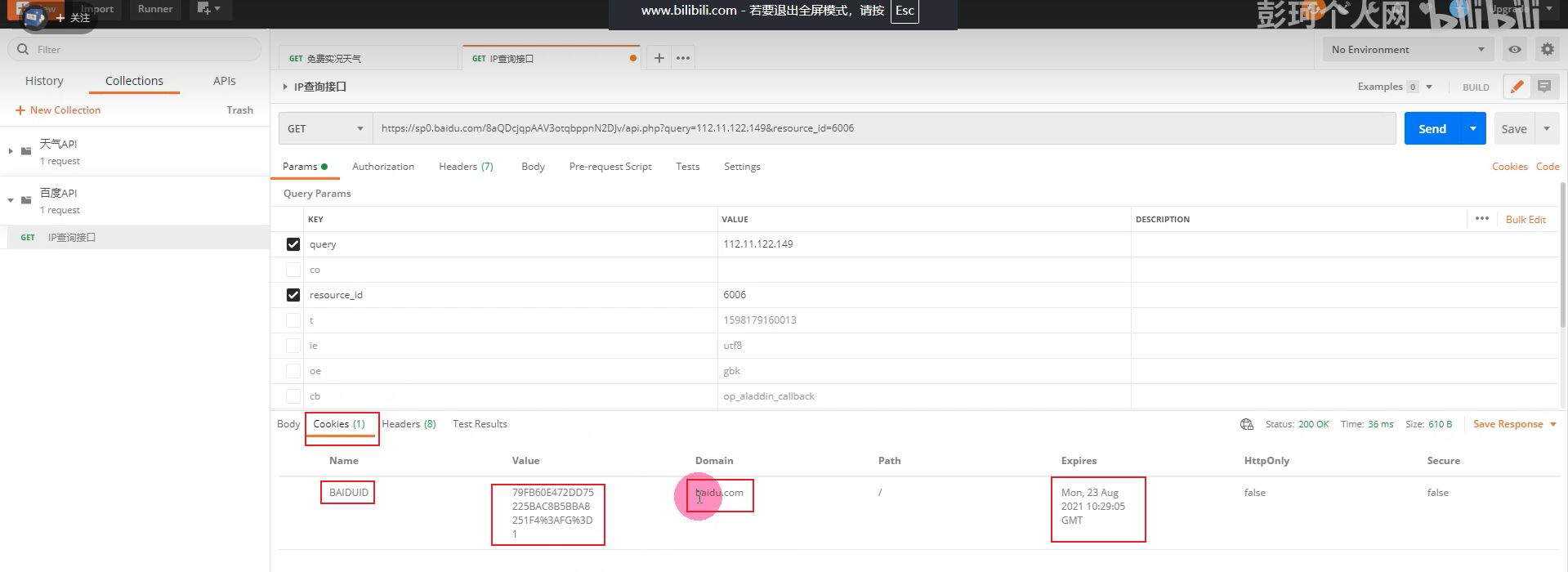Add a new request tab with plus icon
The image size is (1568, 572).
(659, 58)
